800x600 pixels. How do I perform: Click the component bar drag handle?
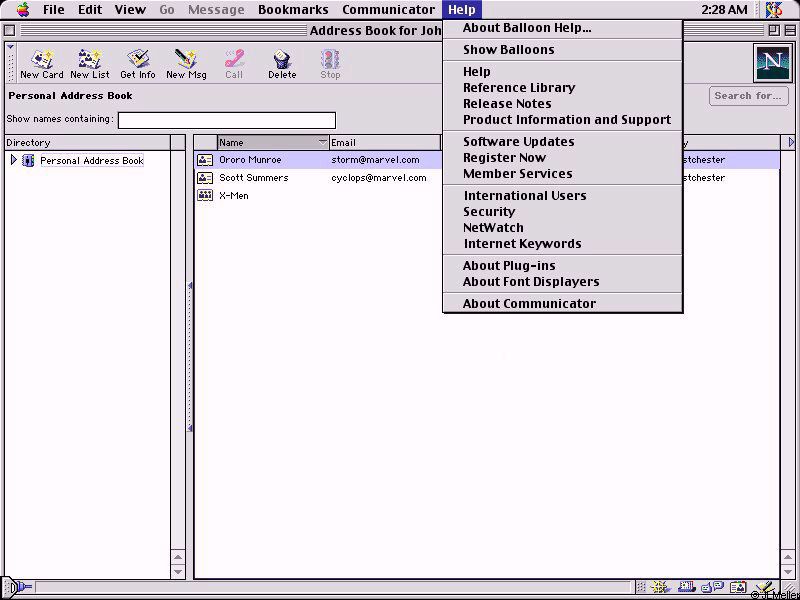(641, 587)
